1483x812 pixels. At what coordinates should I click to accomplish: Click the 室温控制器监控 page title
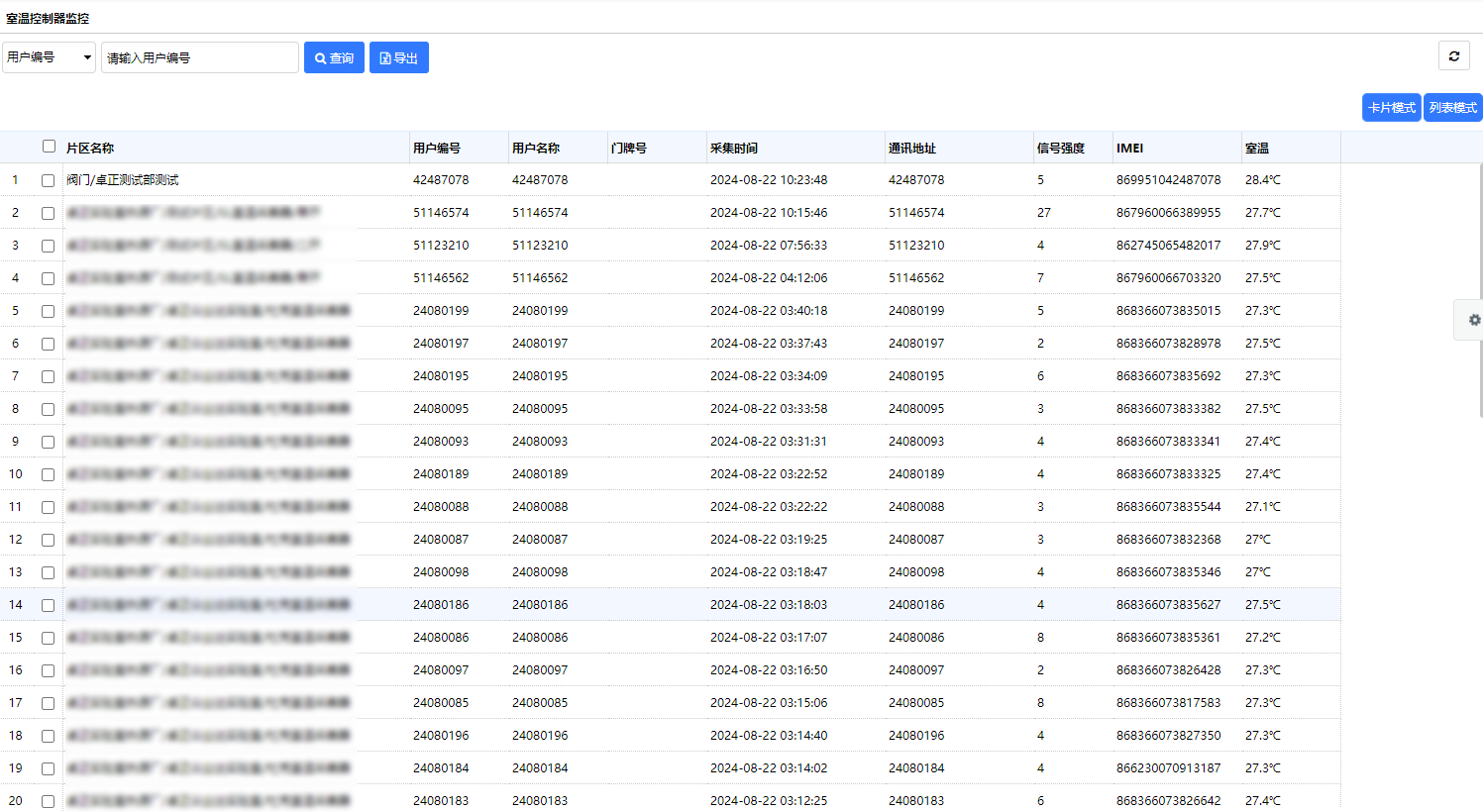point(48,18)
